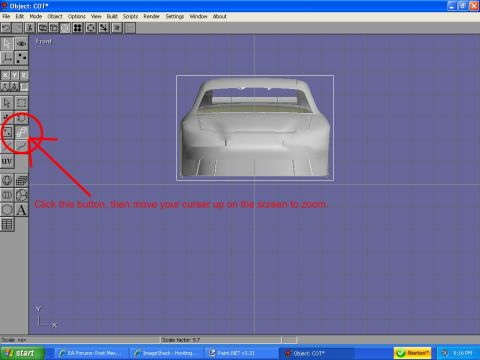The height and width of the screenshot is (360, 480).
Task: Choose the highlighted Uniform scale tool
Action: [x=21, y=132]
